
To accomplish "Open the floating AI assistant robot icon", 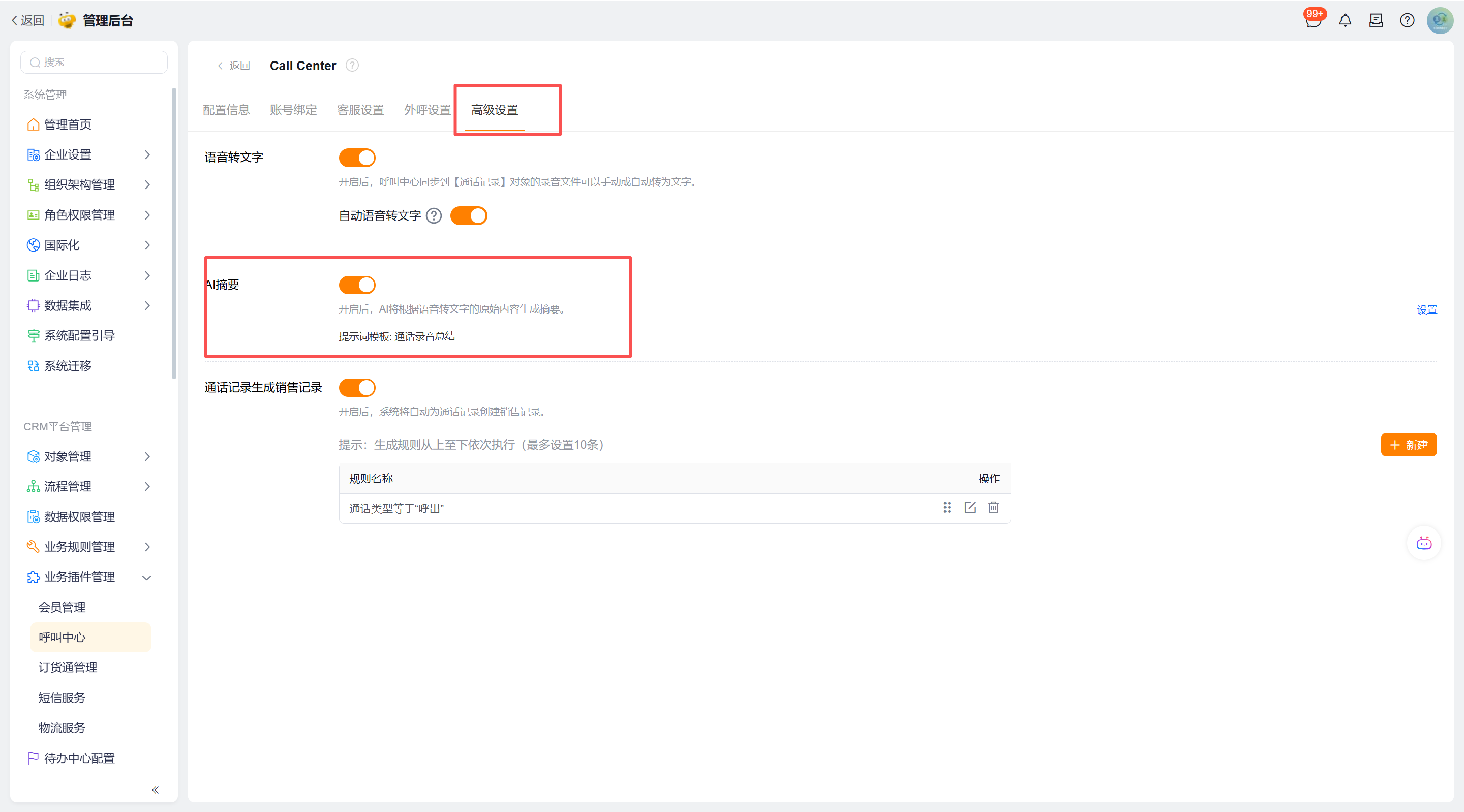I will (1424, 544).
